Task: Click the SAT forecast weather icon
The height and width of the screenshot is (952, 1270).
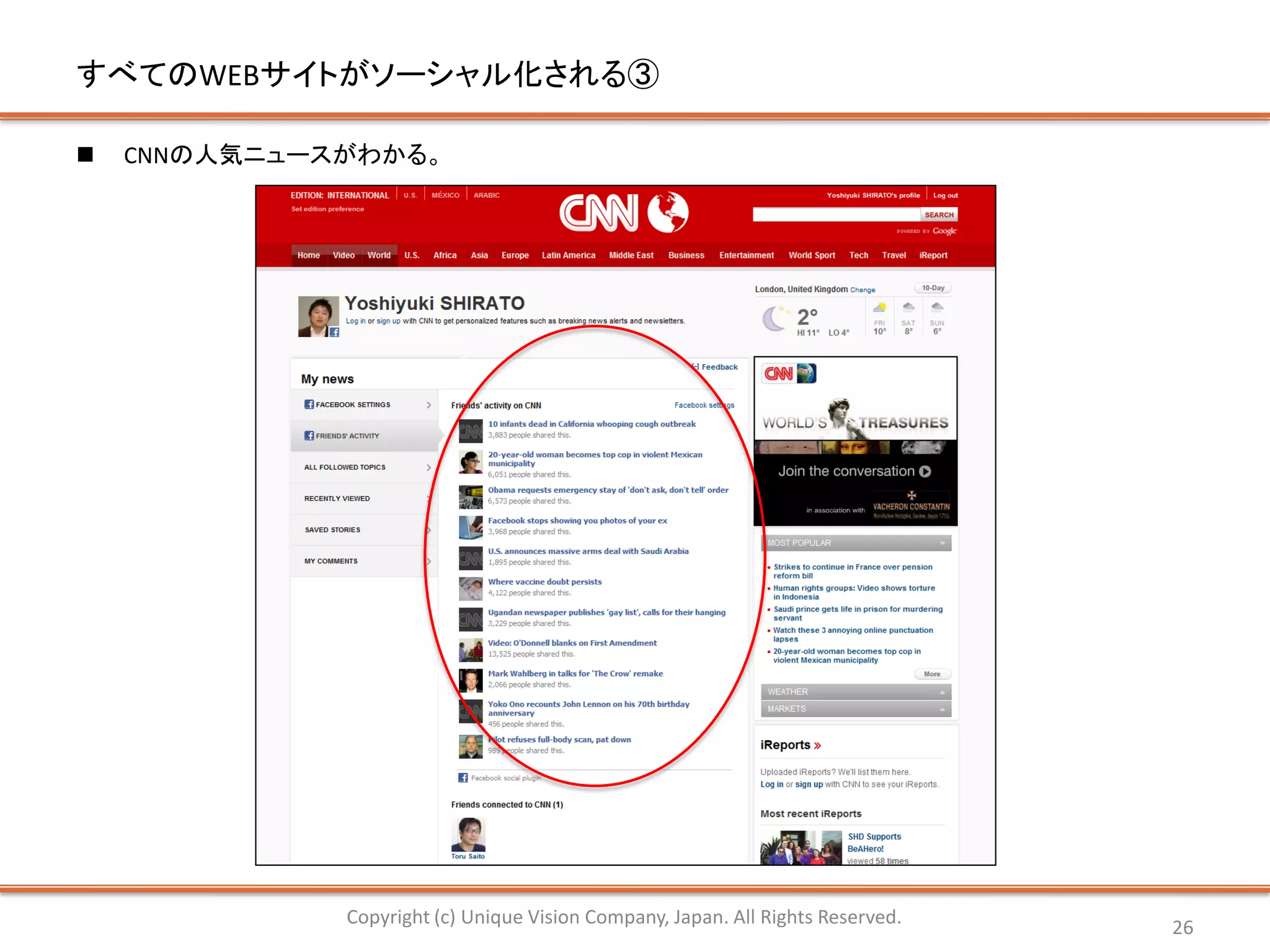Action: tap(908, 308)
